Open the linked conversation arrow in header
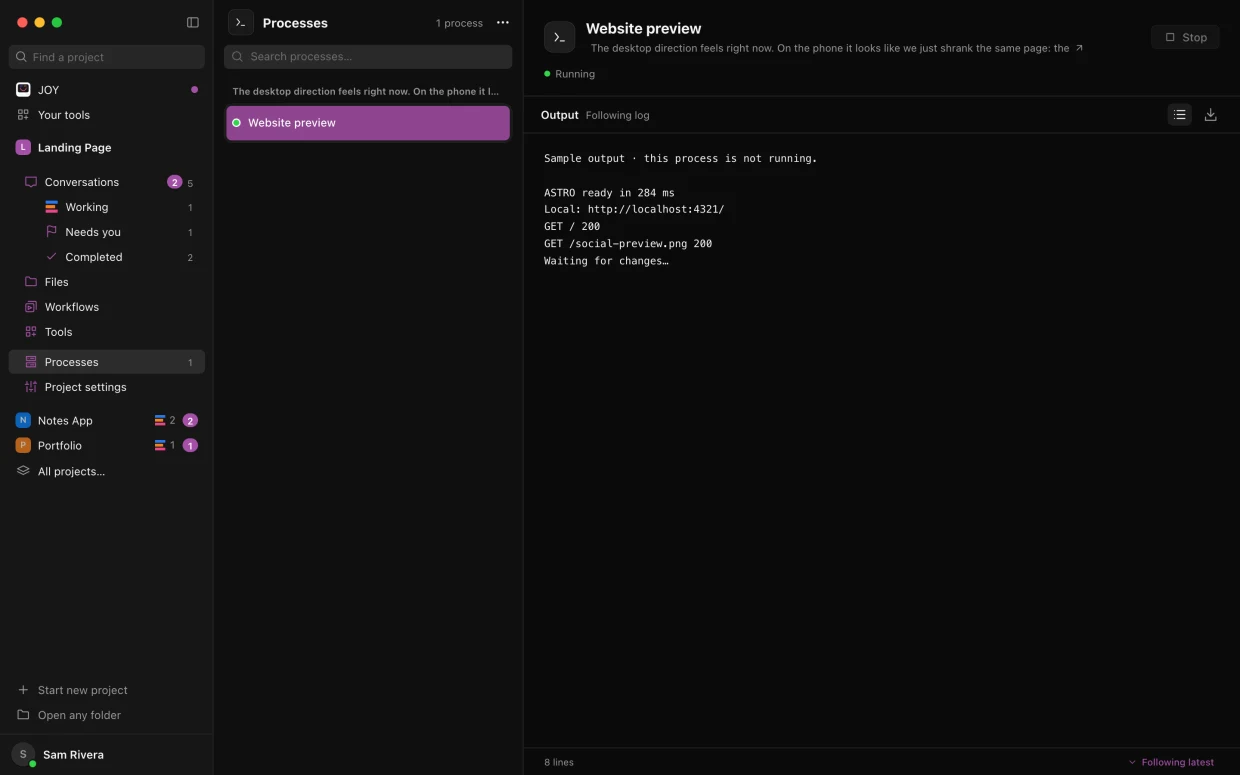The image size is (1240, 775). coord(1079,48)
